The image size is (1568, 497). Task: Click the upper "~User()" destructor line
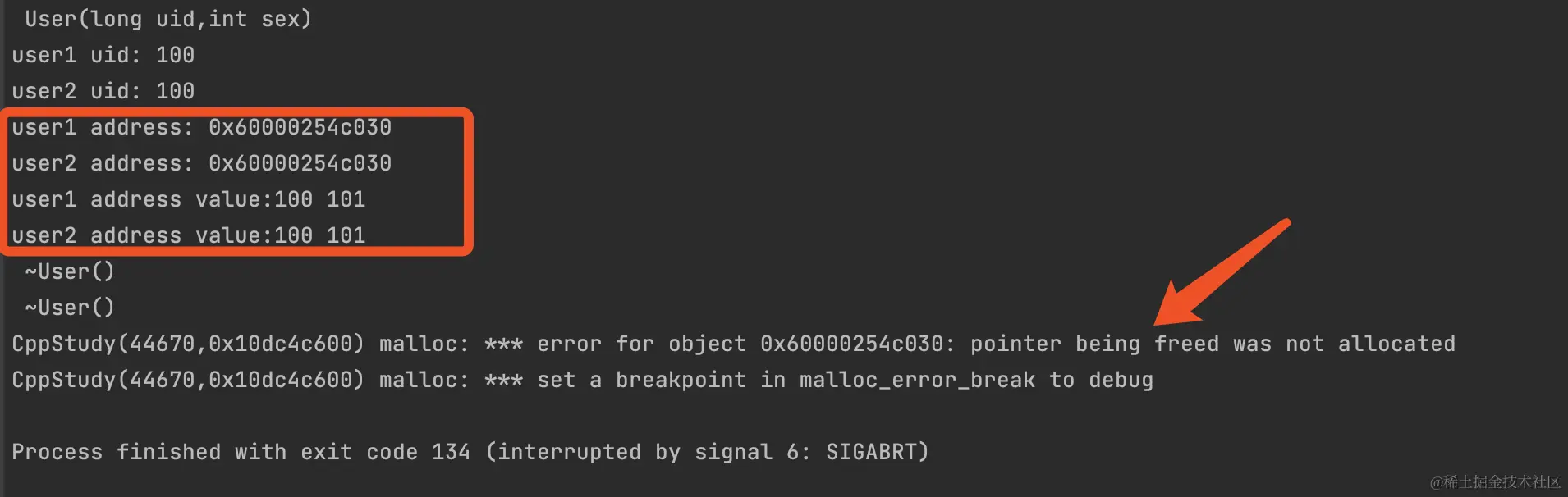(70, 271)
